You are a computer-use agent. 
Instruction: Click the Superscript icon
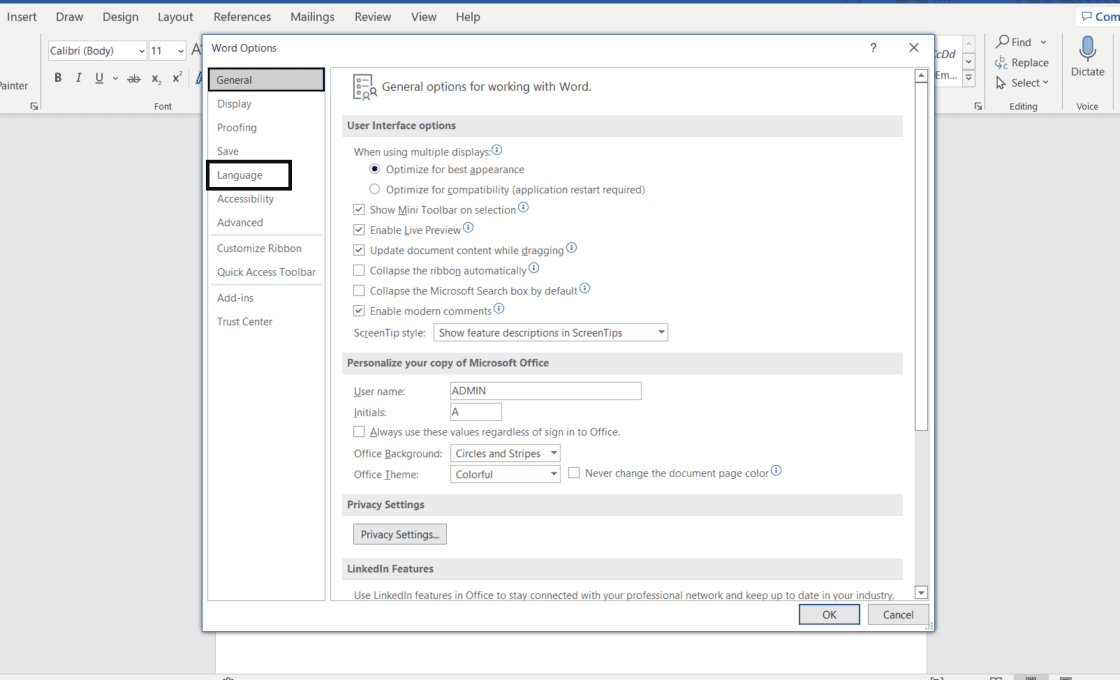pos(177,78)
